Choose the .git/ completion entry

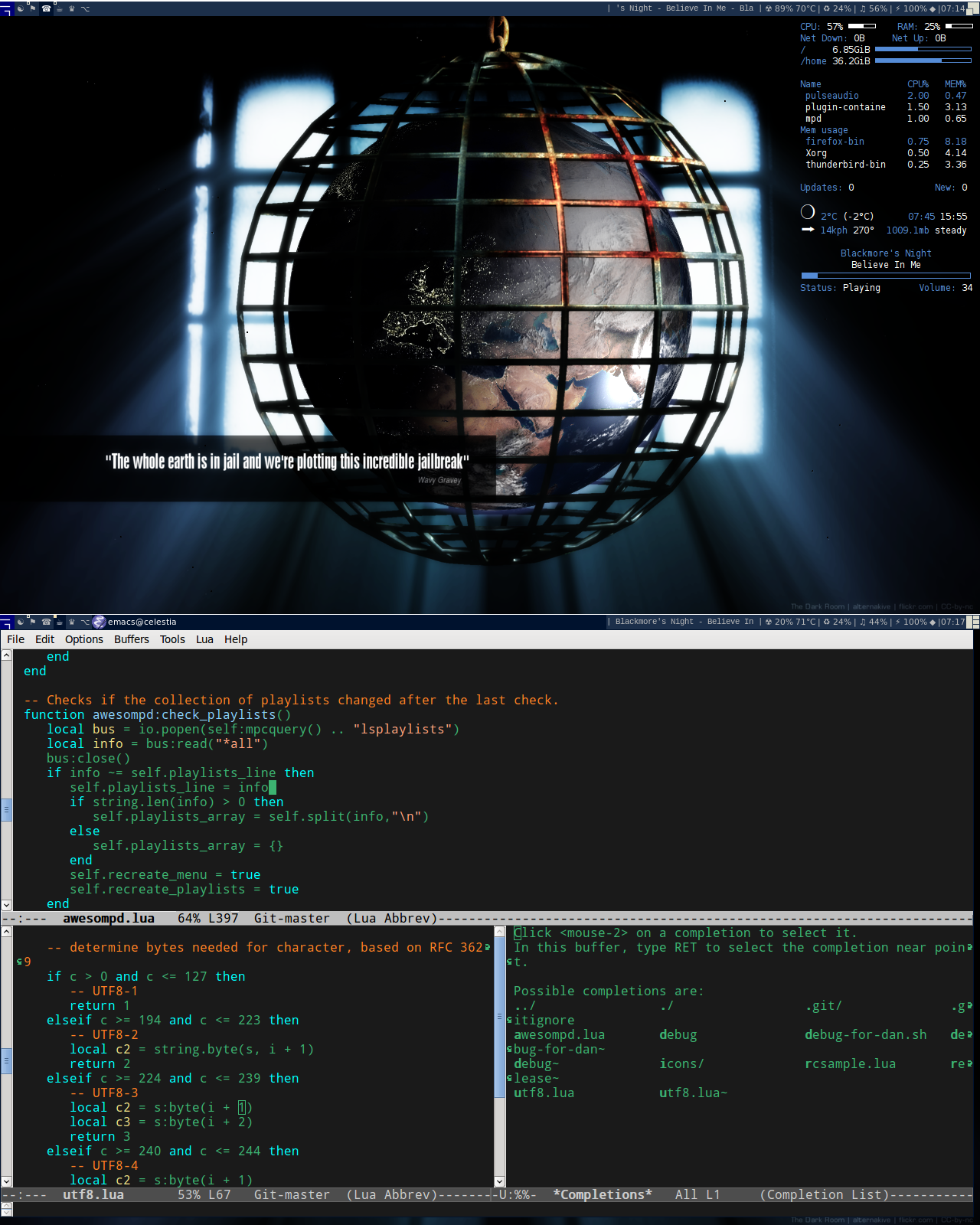tap(823, 1005)
